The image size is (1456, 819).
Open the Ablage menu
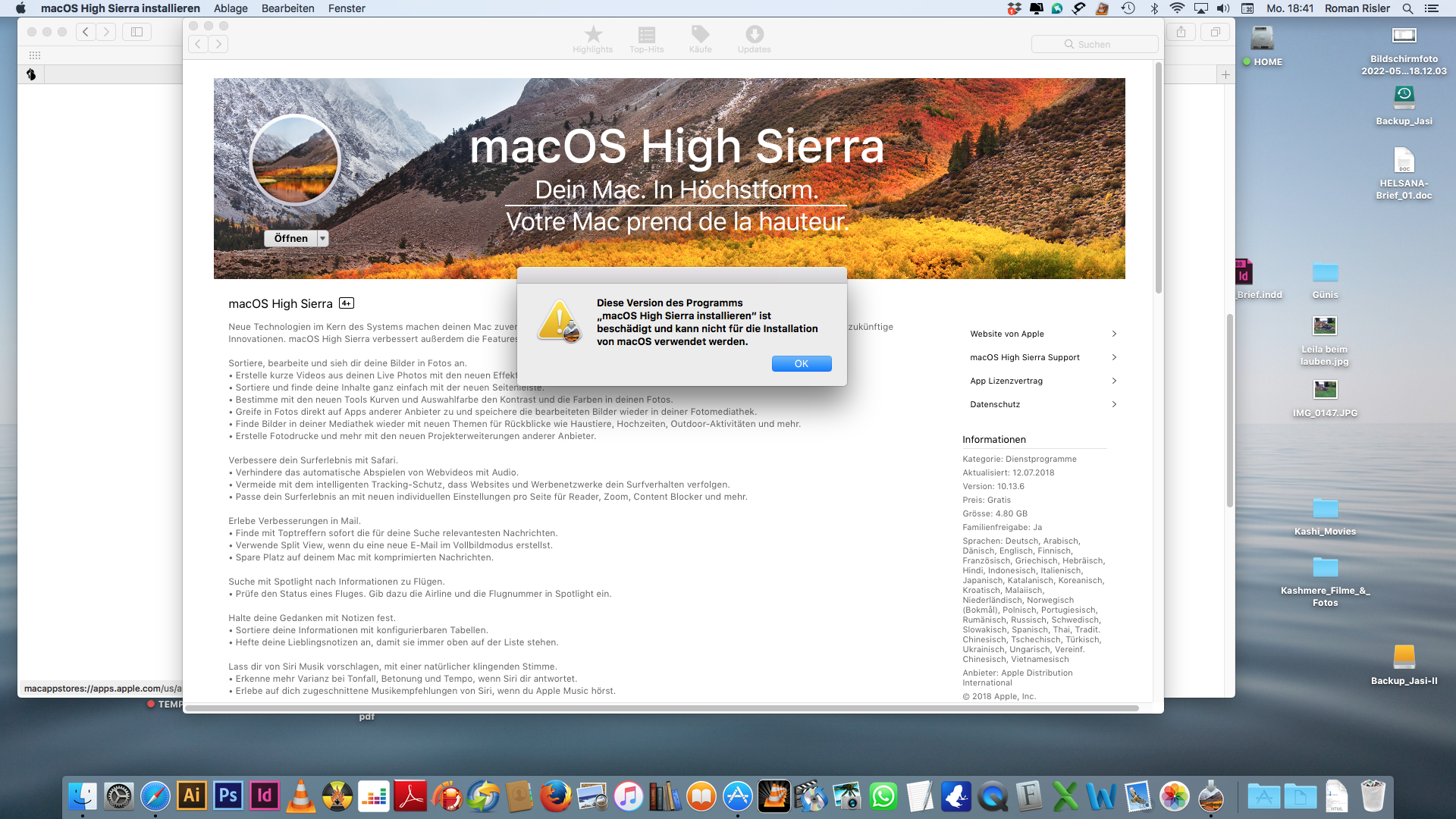coord(231,8)
